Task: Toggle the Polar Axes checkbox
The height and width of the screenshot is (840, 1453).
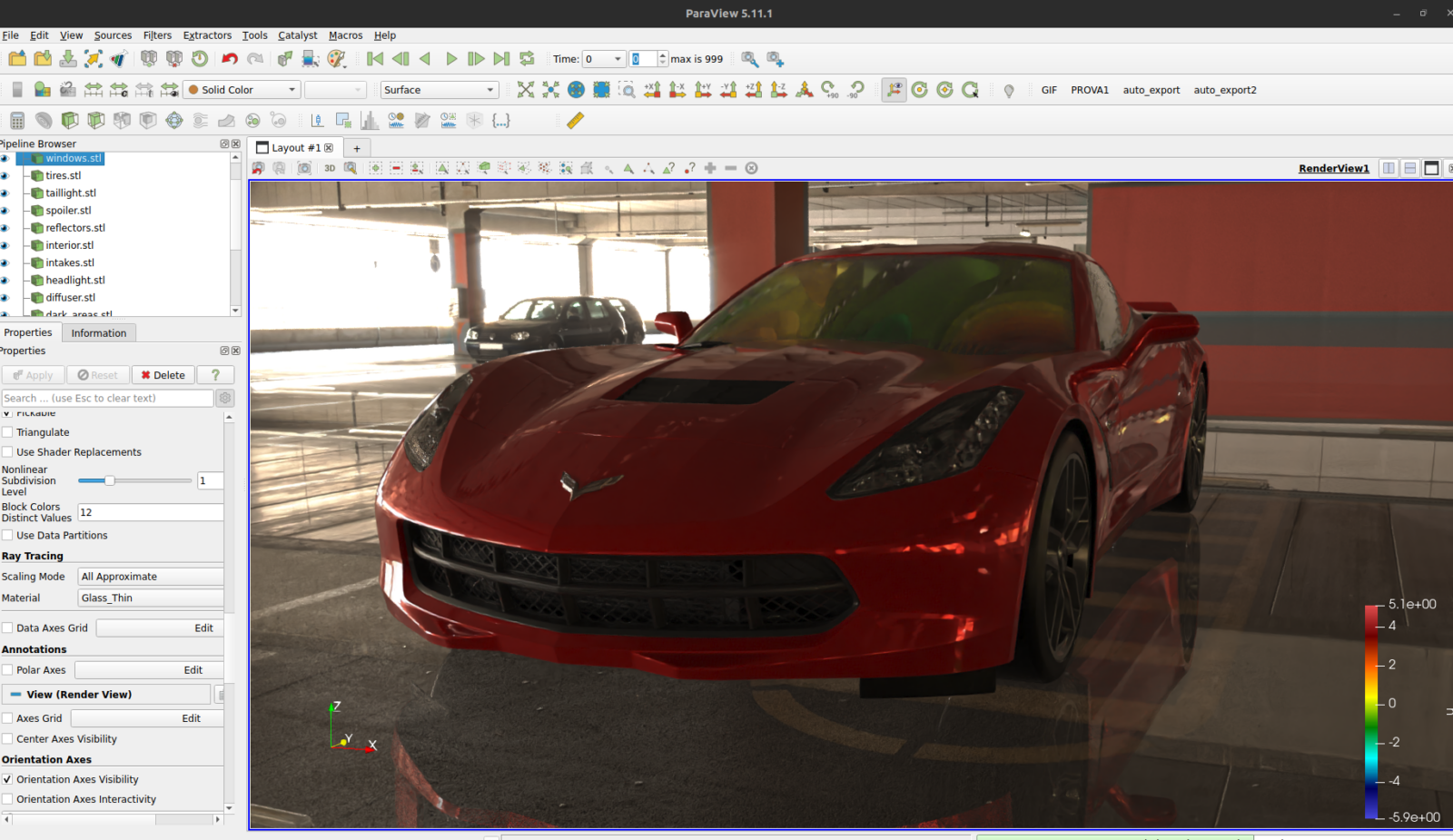Action: [7, 670]
